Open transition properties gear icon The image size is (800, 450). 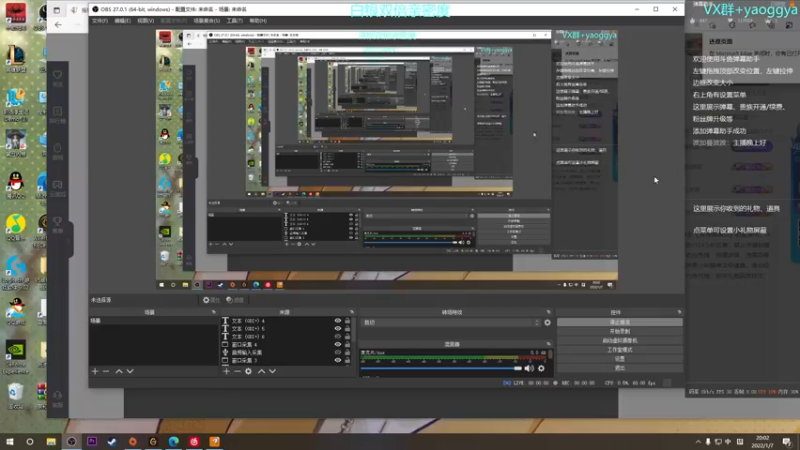tap(547, 322)
